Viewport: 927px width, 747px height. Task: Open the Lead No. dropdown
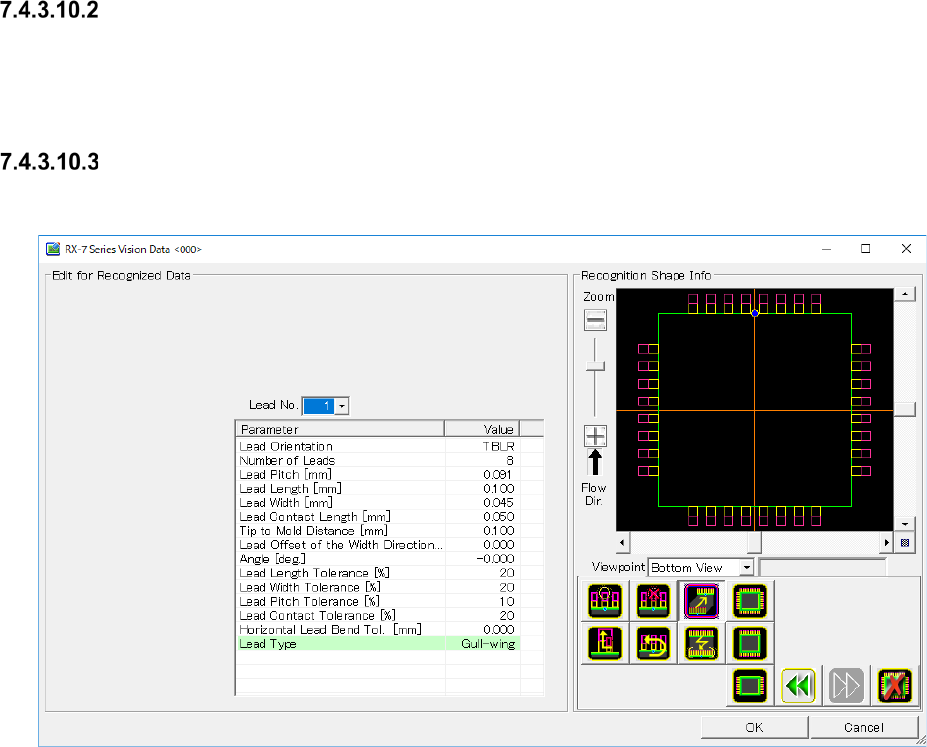(342, 406)
